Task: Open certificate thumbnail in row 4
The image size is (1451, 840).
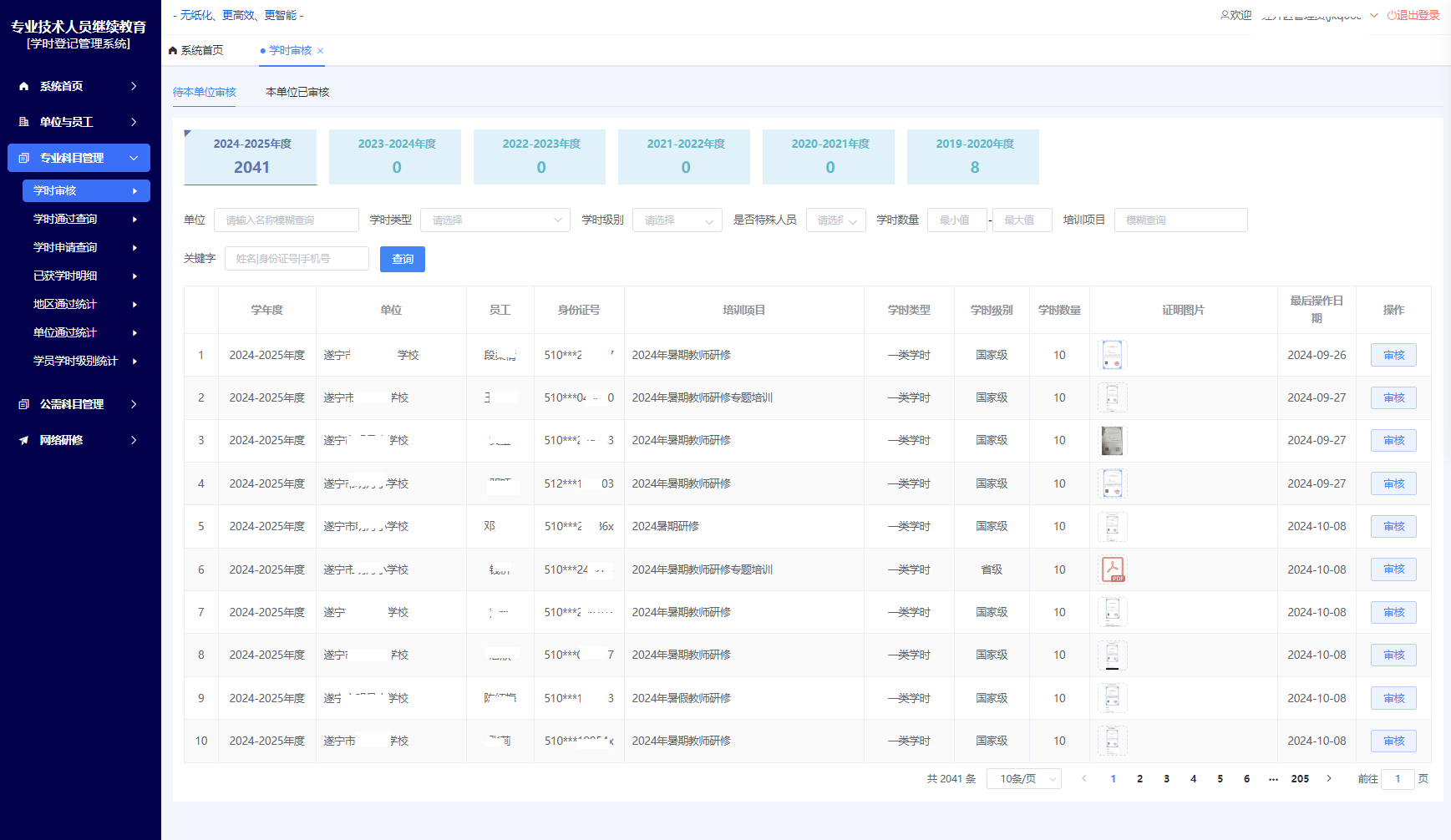Action: coord(1112,483)
